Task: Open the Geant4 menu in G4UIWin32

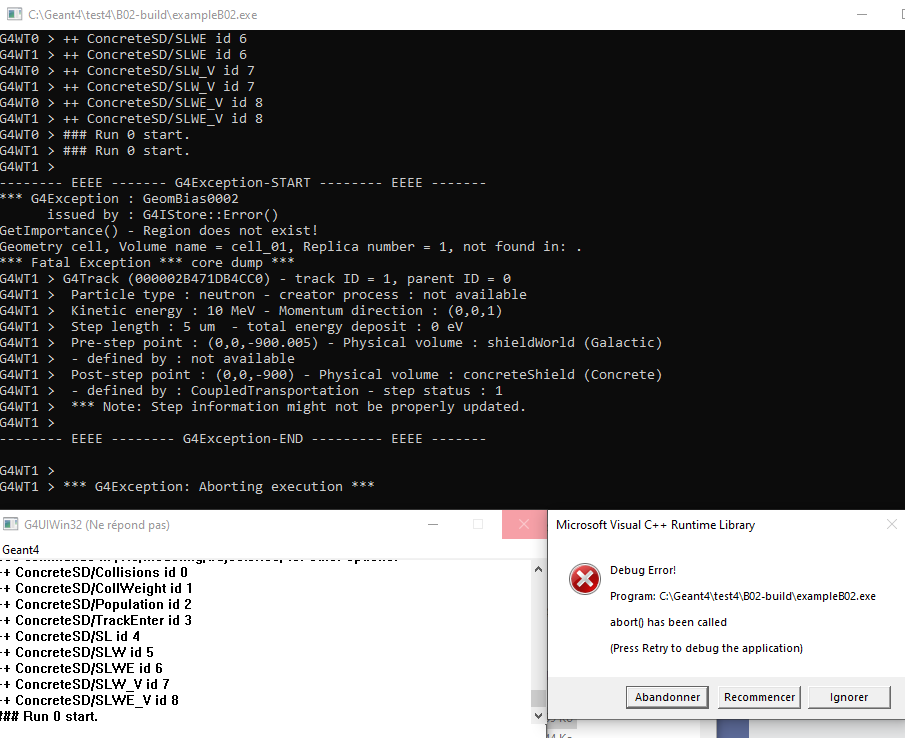Action: pos(21,549)
